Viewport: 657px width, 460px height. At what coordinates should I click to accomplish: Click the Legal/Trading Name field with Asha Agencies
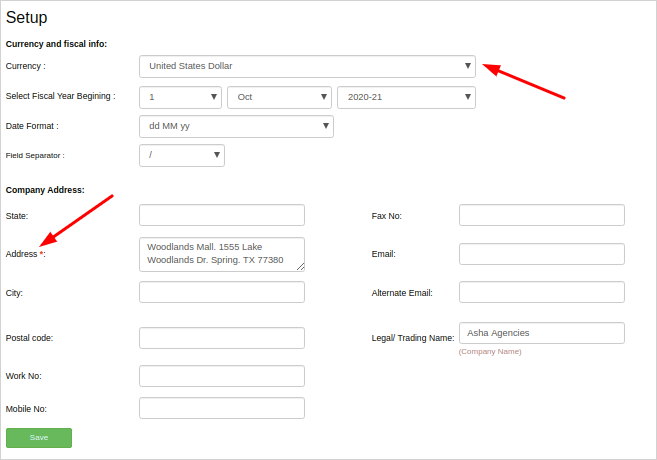tap(542, 333)
